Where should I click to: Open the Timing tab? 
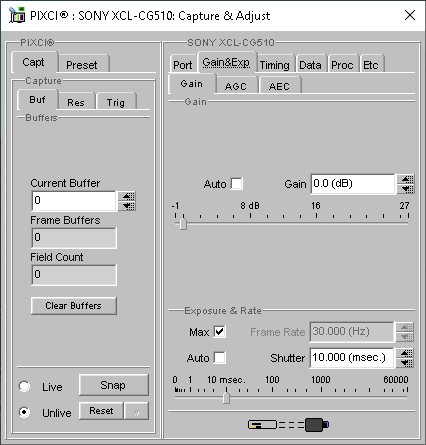(x=275, y=65)
